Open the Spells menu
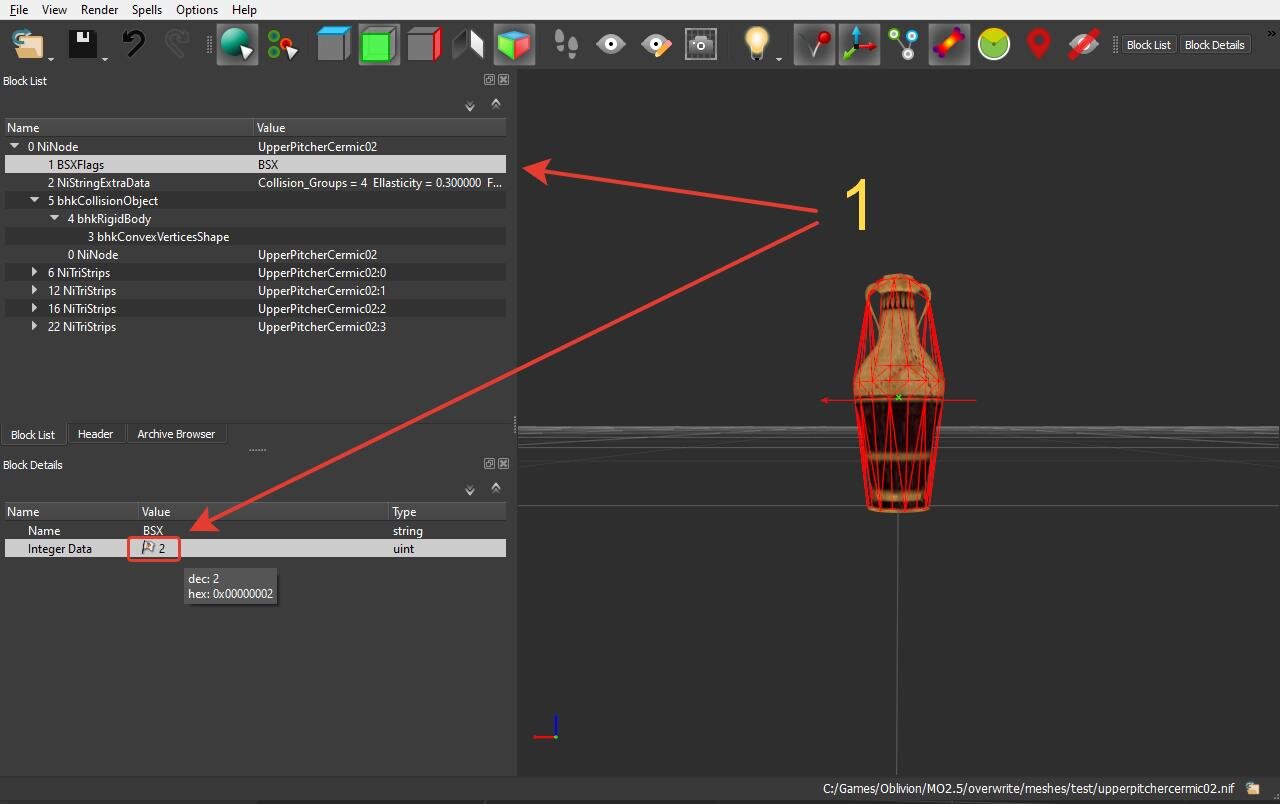 [x=147, y=10]
